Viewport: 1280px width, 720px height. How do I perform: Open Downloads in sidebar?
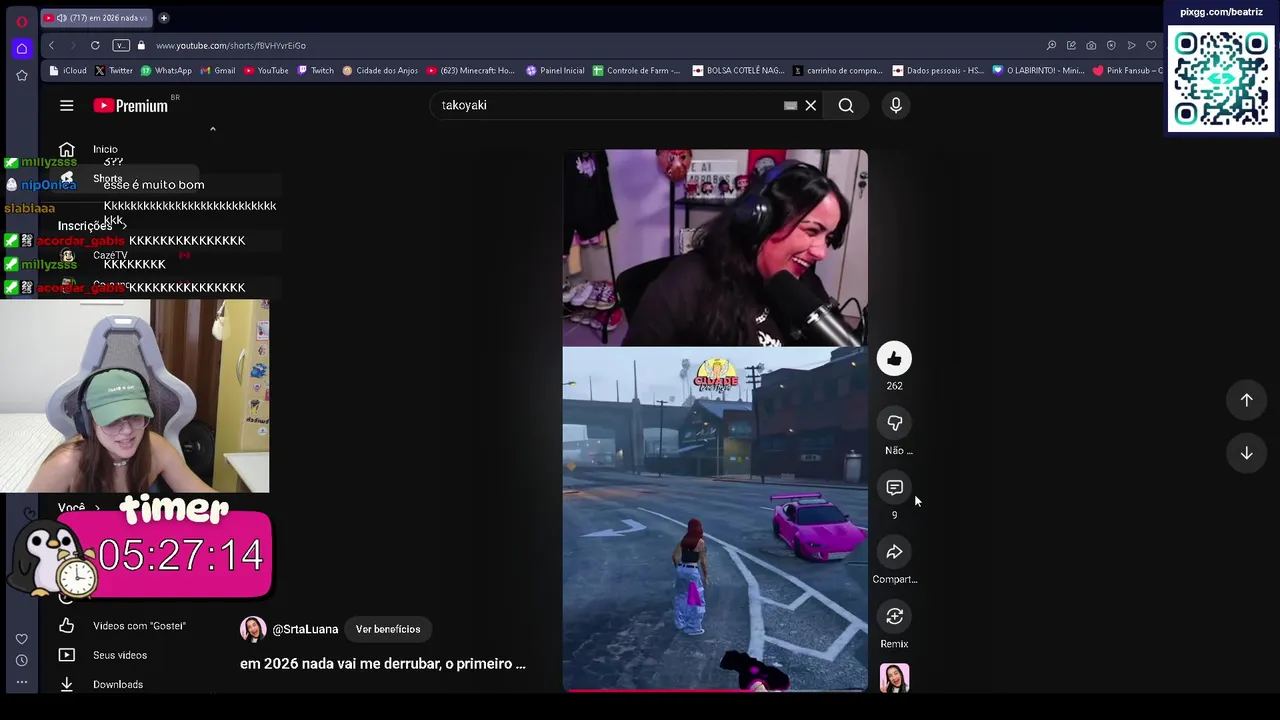[x=118, y=684]
